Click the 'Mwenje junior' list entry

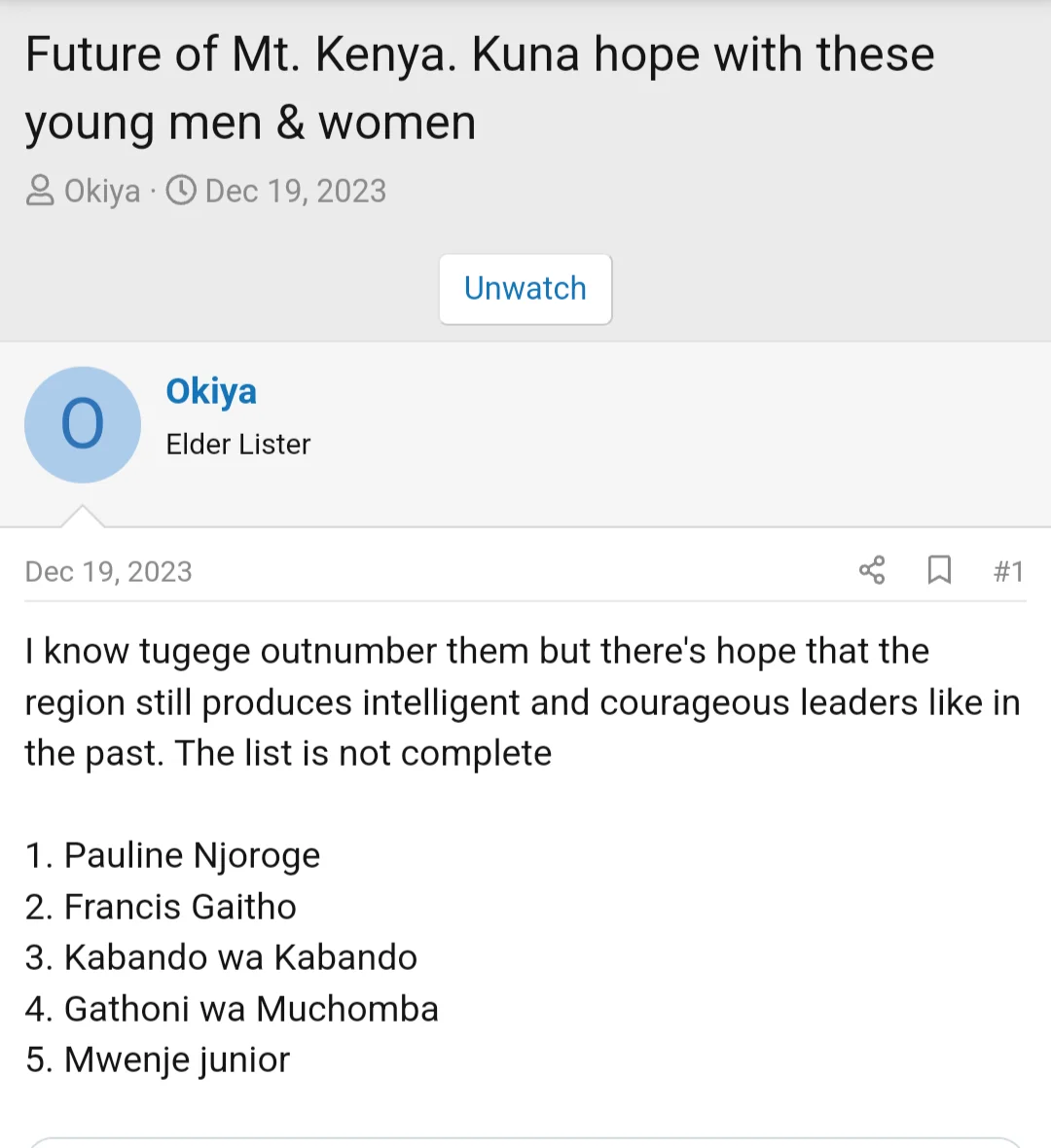(x=177, y=1059)
